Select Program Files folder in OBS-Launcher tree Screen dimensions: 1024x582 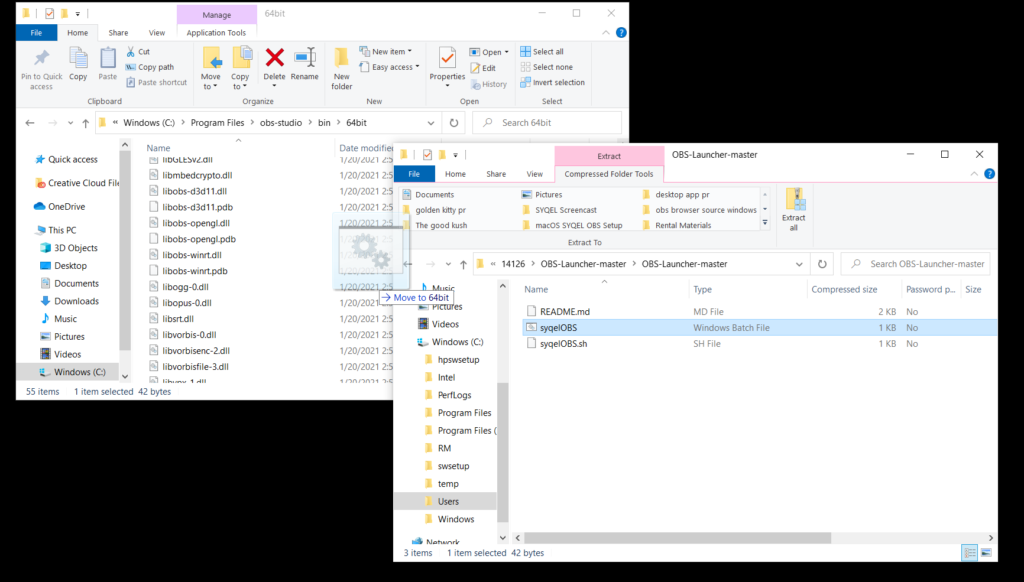pyautogui.click(x=457, y=413)
